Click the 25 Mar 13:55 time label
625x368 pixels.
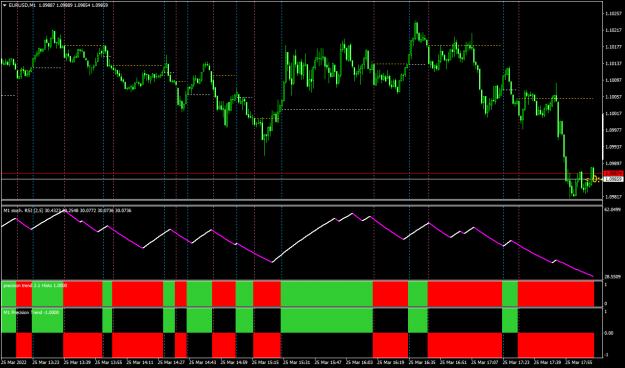coord(108,363)
